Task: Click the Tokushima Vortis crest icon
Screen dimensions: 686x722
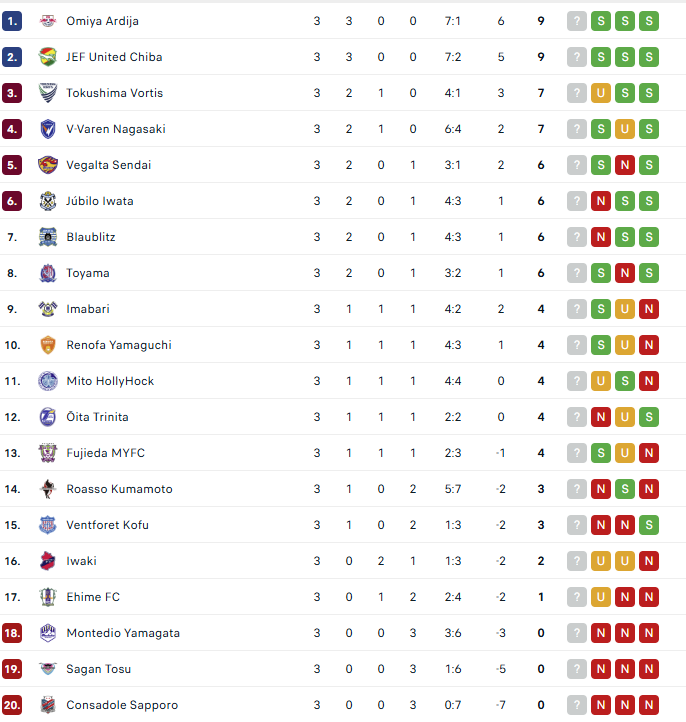Action: [x=48, y=93]
